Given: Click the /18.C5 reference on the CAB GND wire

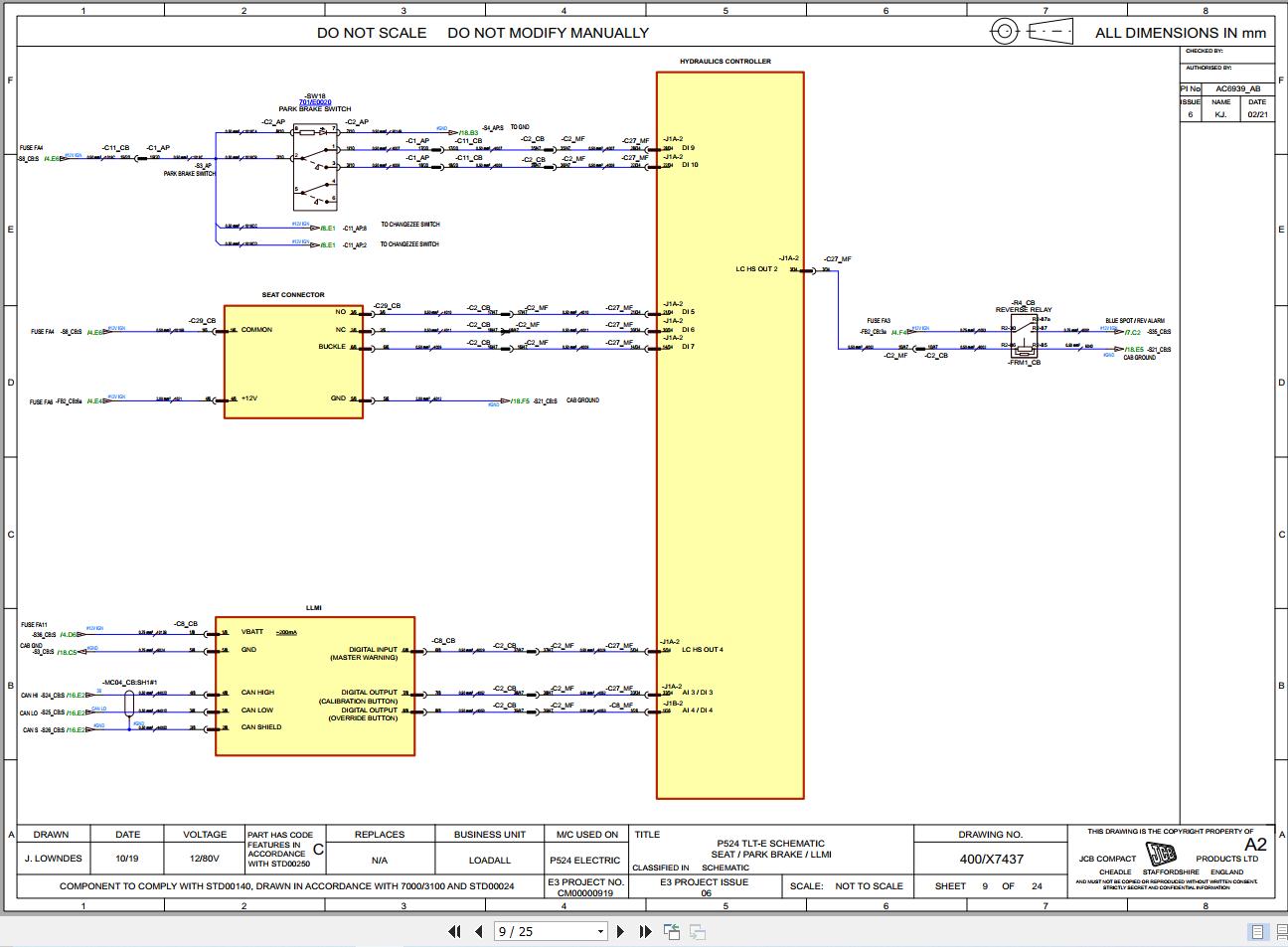Looking at the screenshot, I should [x=66, y=651].
